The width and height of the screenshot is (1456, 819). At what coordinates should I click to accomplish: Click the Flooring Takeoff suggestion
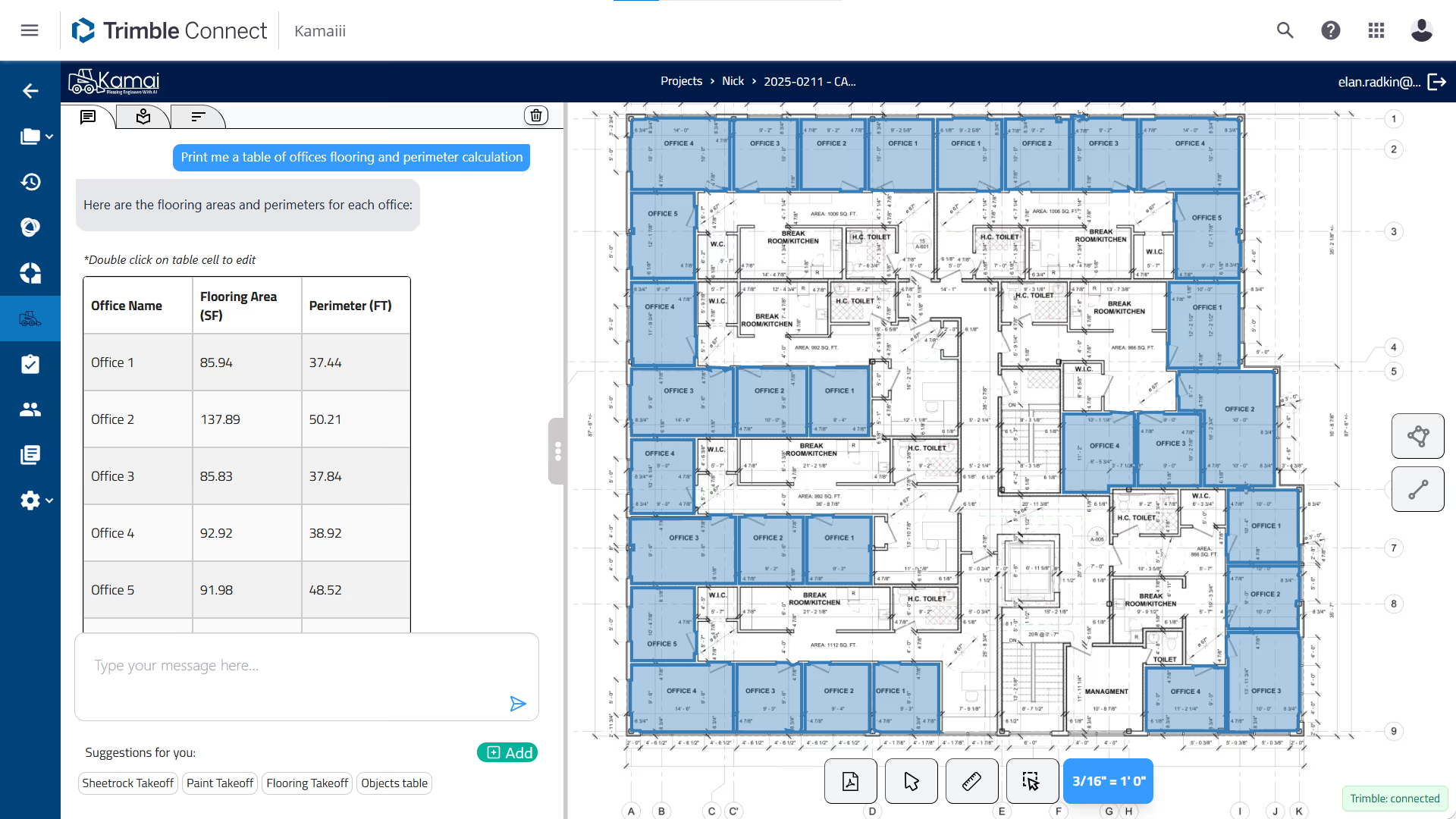point(307,783)
